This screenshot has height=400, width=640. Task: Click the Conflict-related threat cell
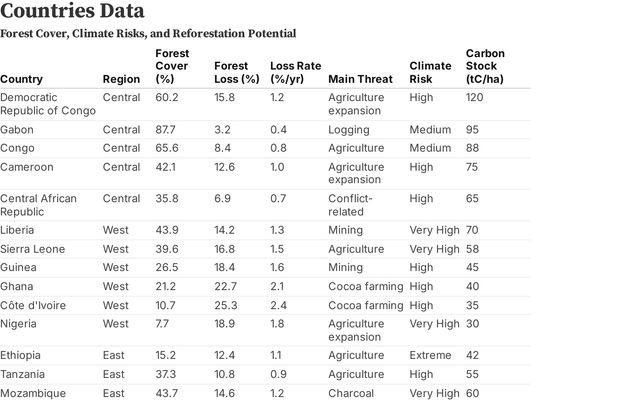point(349,205)
